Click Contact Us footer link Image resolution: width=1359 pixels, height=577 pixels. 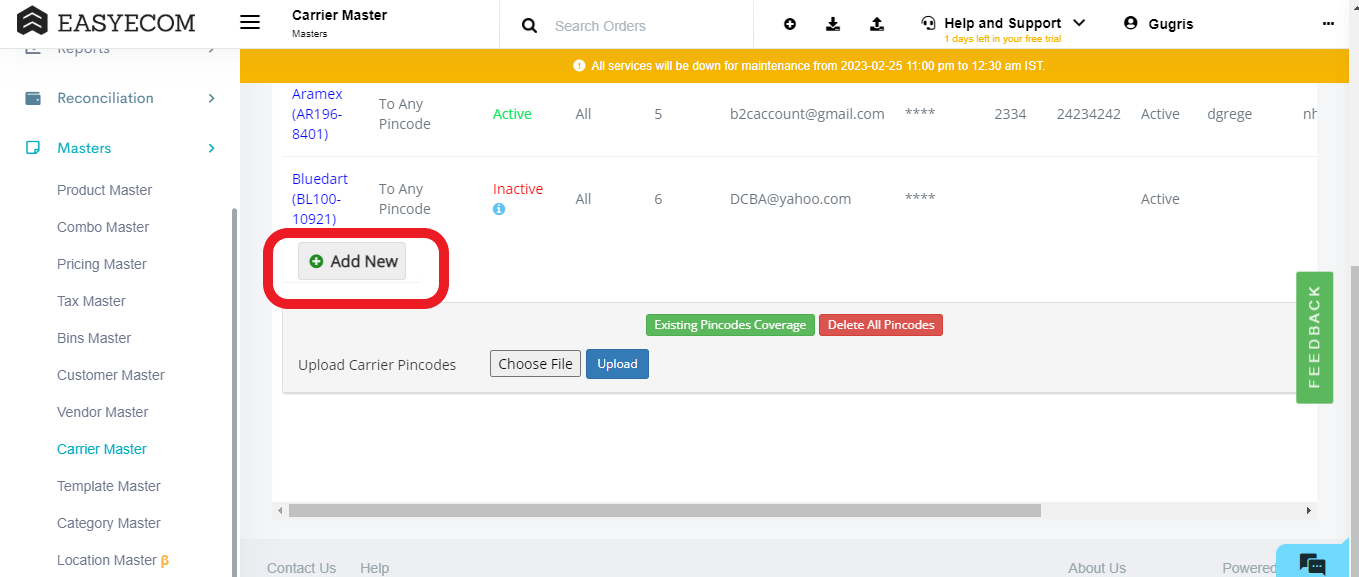(x=301, y=568)
